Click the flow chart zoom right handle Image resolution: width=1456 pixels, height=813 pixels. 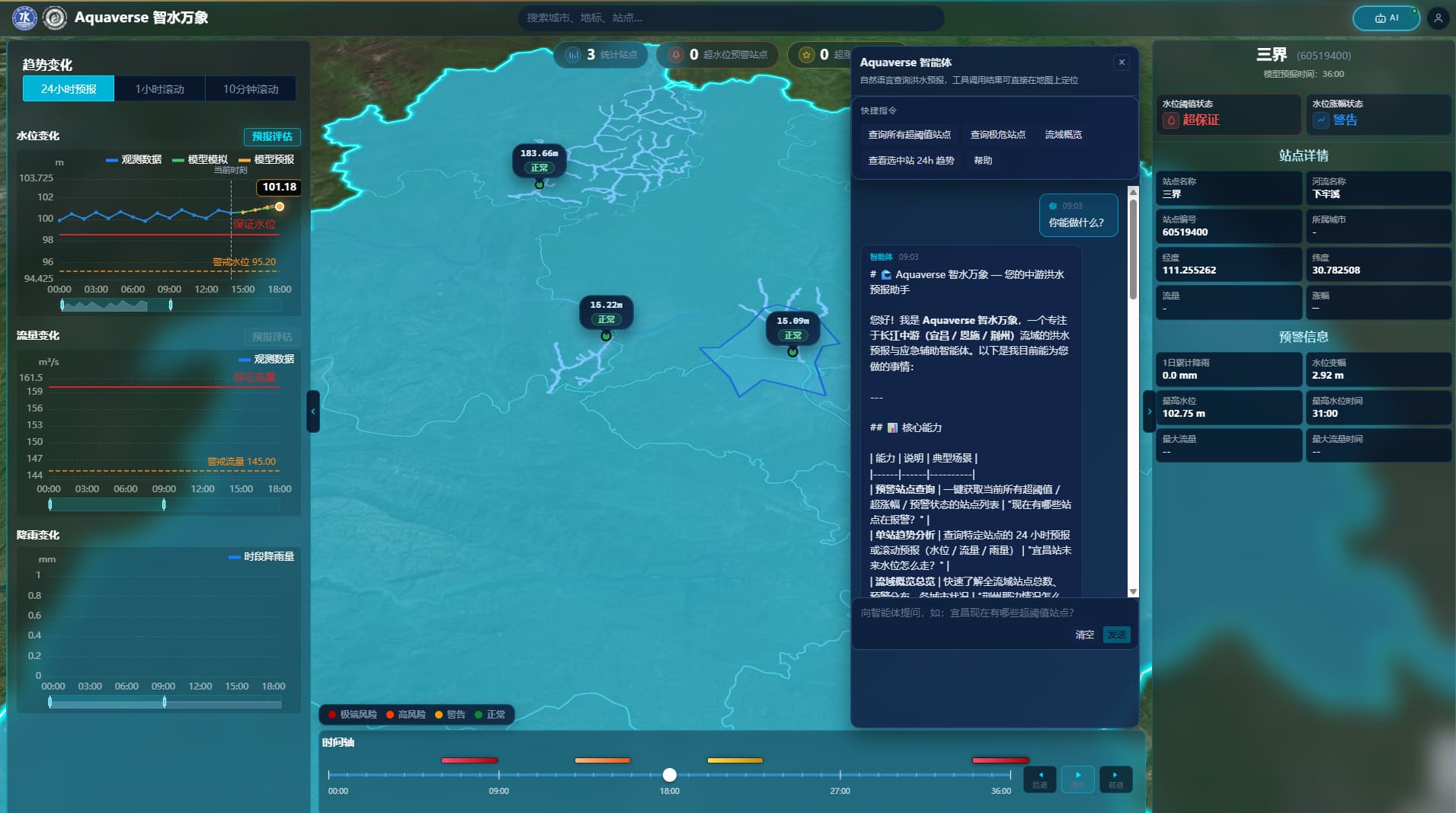coord(164,504)
